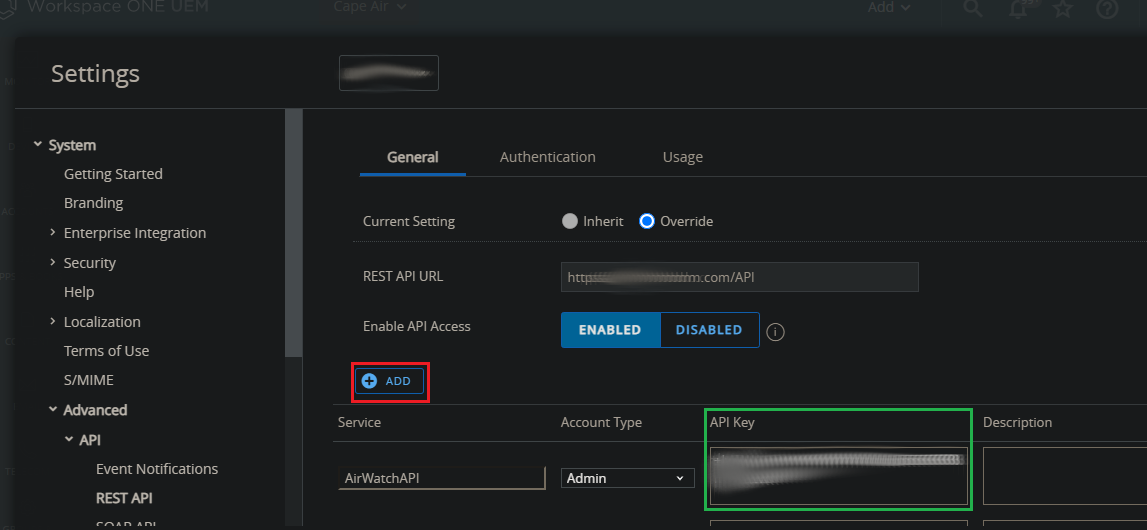
Task: Open Getting Started in the settings tree
Action: coord(113,174)
